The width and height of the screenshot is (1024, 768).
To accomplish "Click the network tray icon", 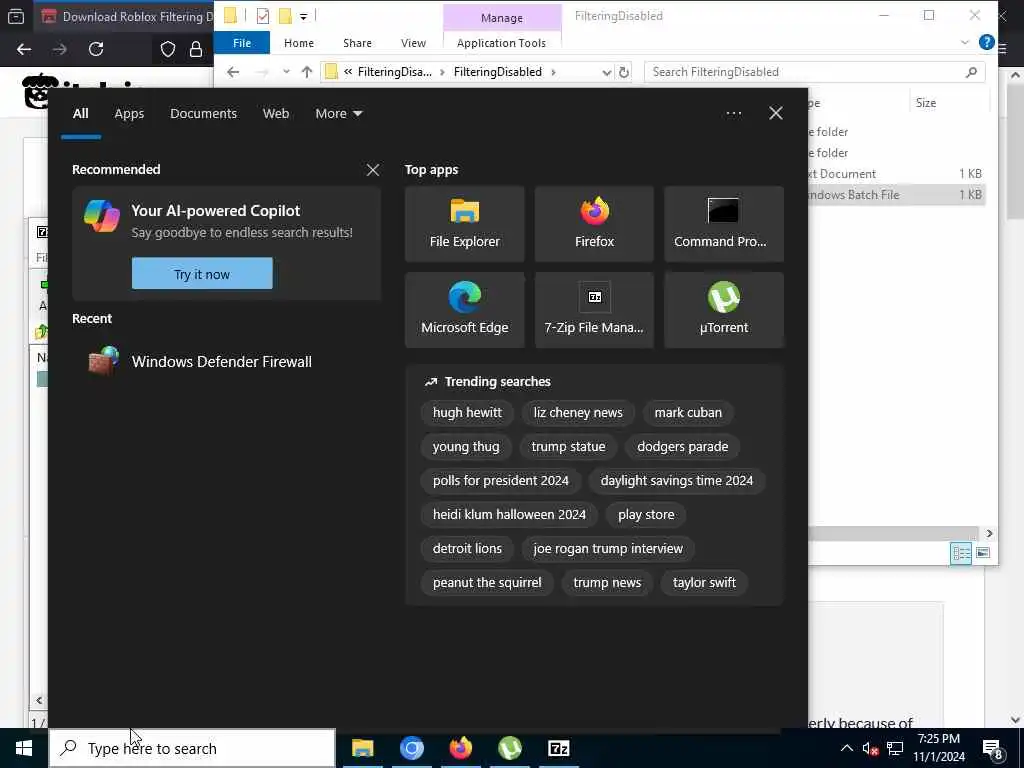I will 895,748.
